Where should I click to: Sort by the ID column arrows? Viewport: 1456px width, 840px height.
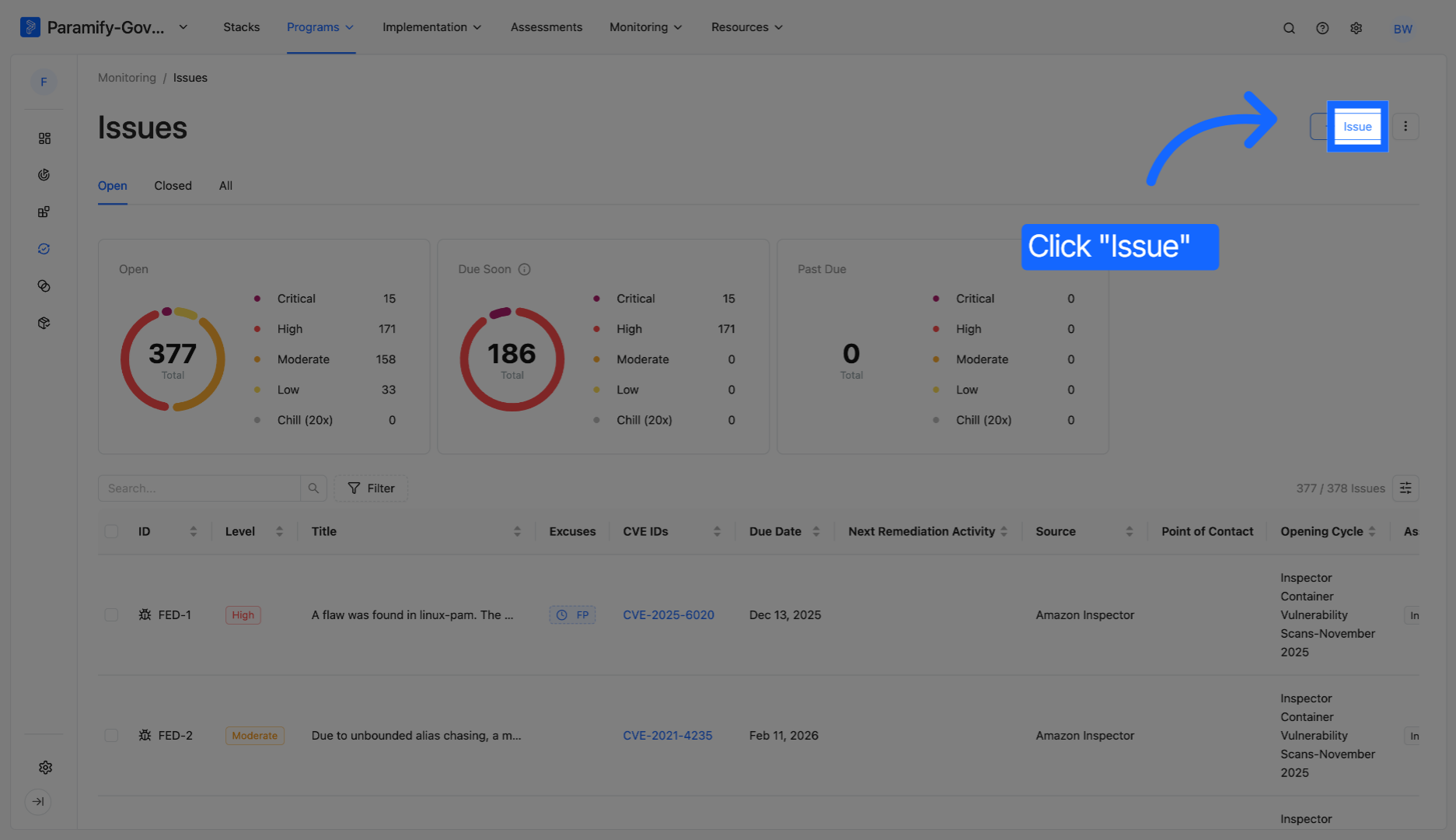(x=193, y=531)
